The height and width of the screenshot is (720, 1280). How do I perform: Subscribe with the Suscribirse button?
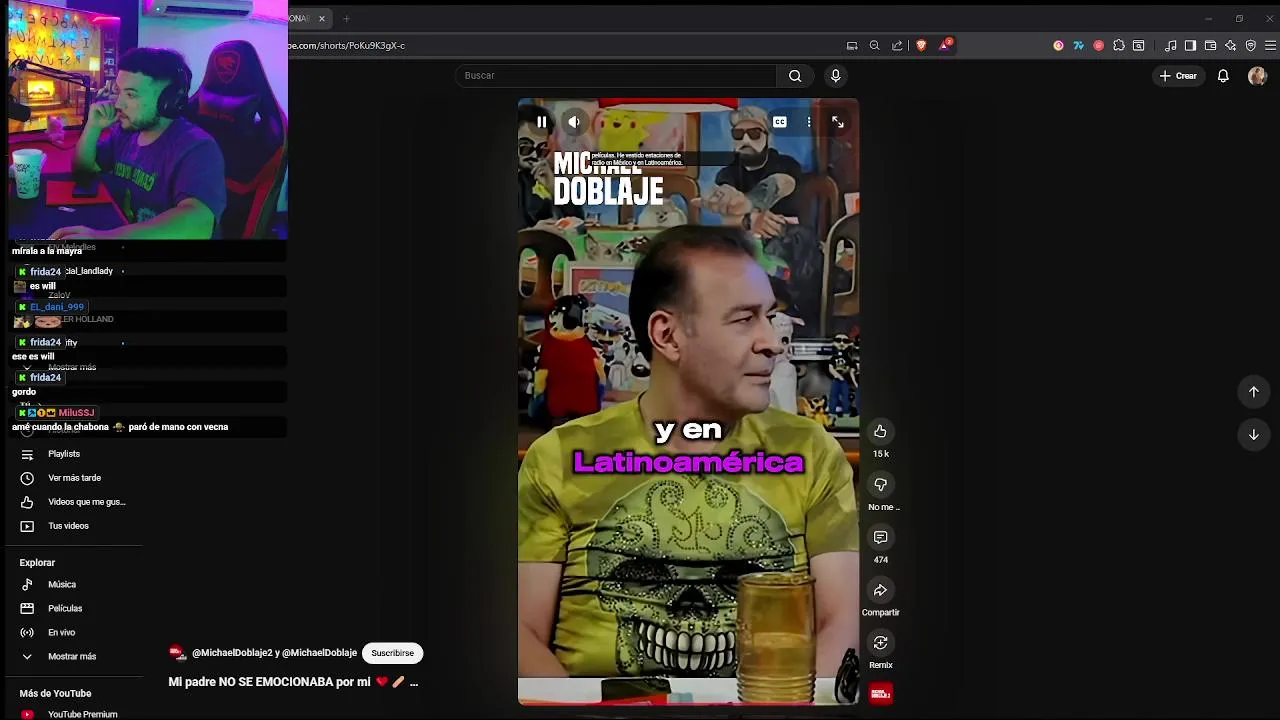point(392,653)
